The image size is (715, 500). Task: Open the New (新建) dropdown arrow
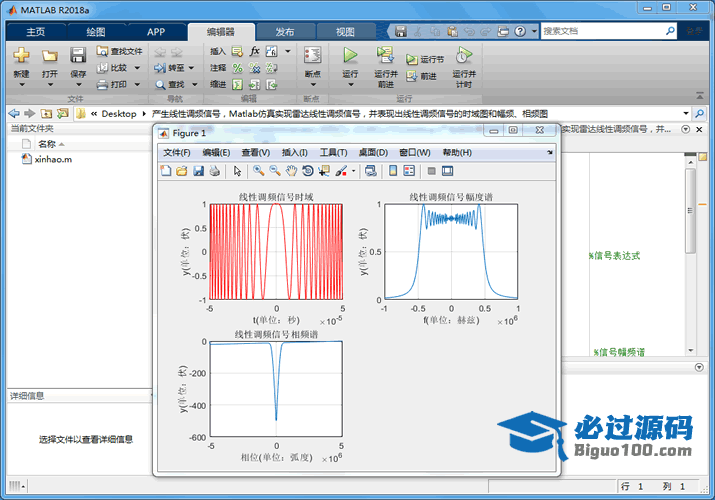coord(21,84)
